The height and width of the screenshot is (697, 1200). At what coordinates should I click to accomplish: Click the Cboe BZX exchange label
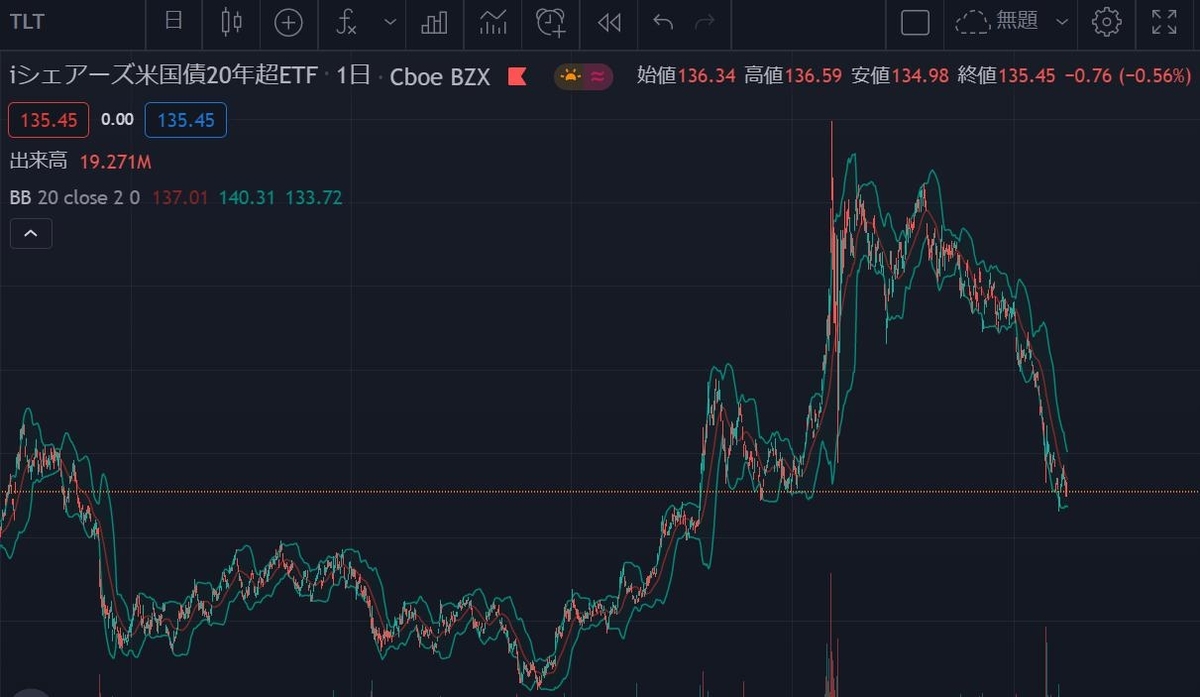coord(440,77)
